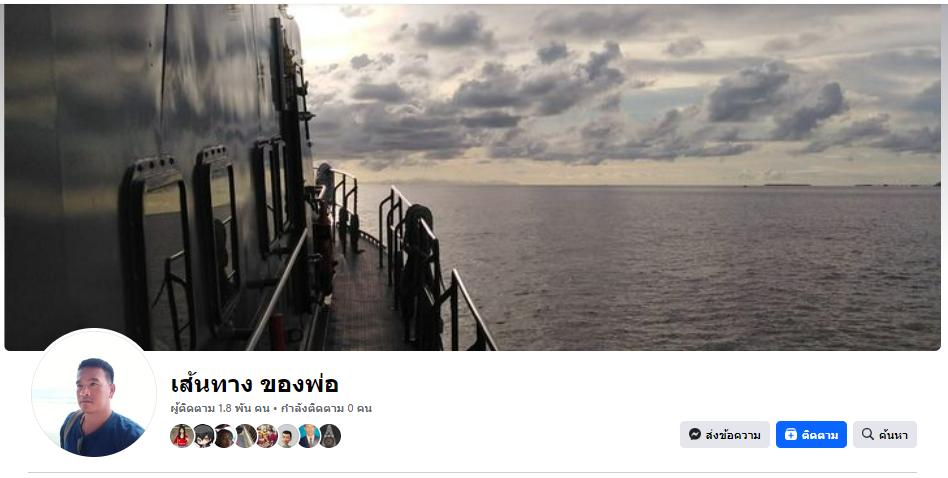Open the 3D cartoon man follower avatar on gray
948x478 pixels.
pos(287,436)
